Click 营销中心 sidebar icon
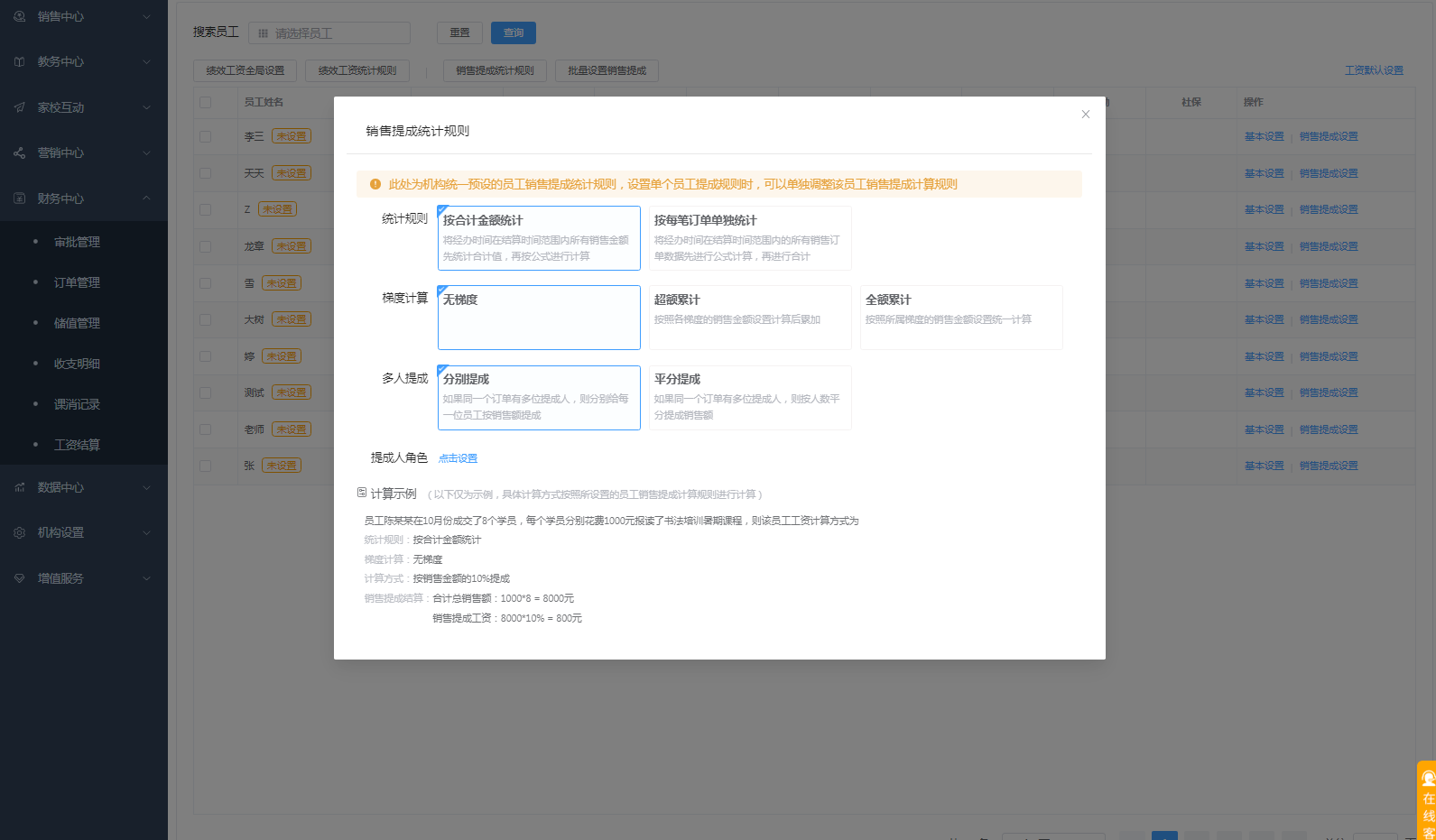The width and height of the screenshot is (1436, 840). [x=20, y=152]
